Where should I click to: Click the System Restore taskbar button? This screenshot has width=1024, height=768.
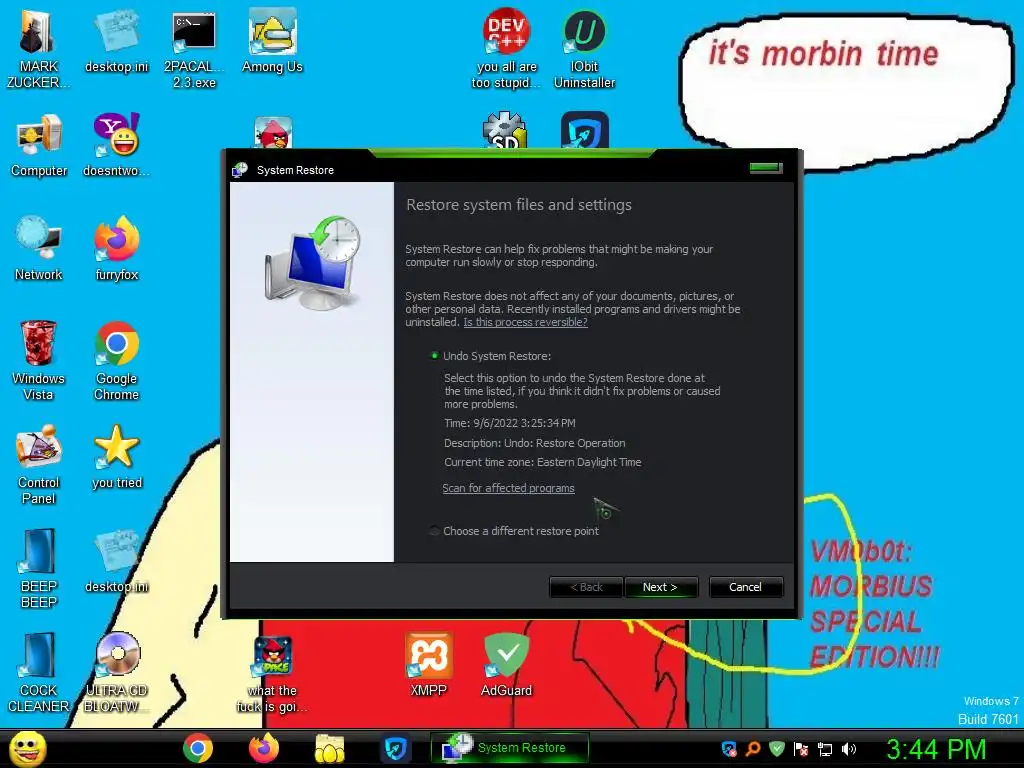tap(510, 748)
